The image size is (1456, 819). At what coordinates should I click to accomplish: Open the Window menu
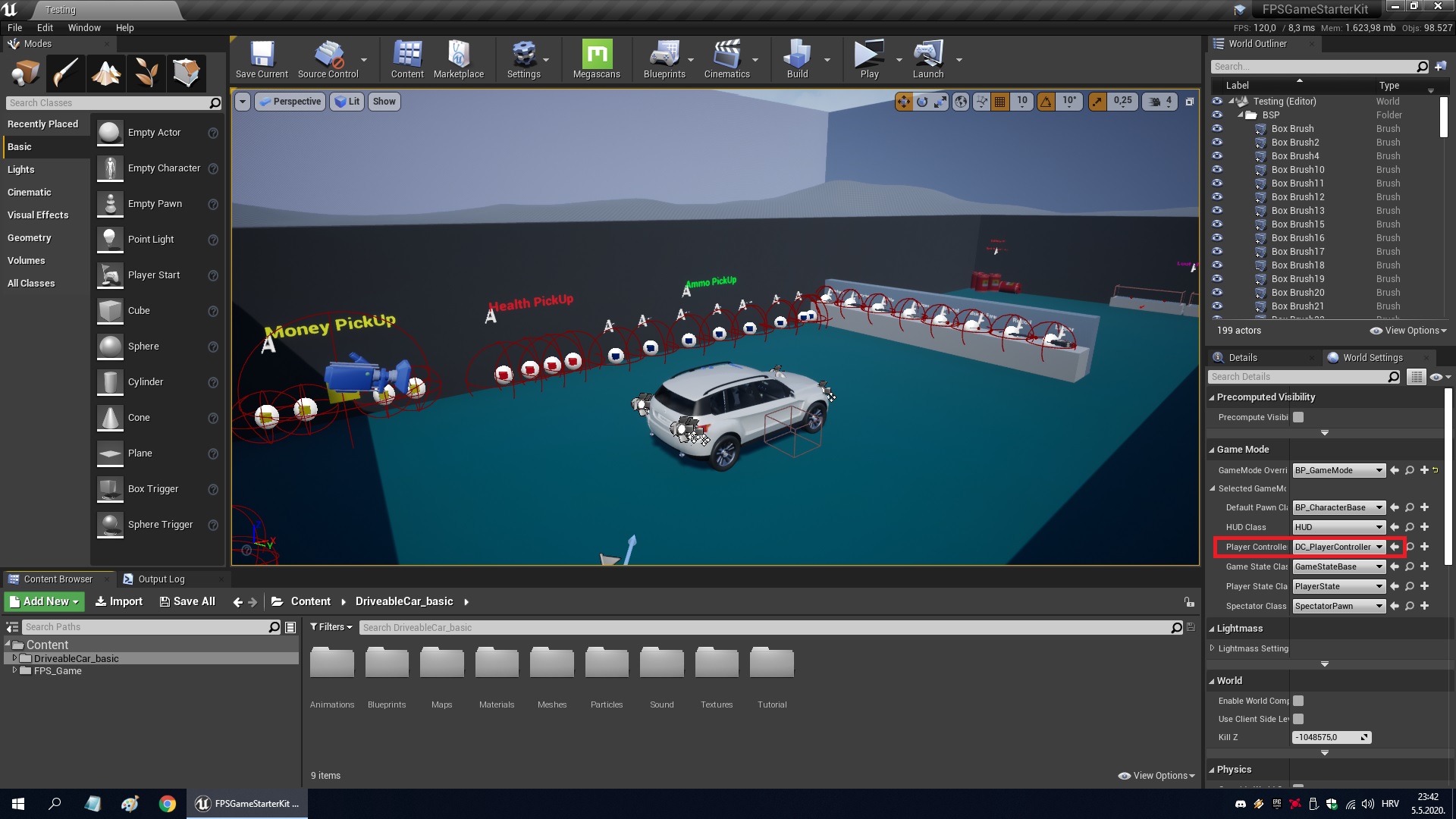click(84, 27)
